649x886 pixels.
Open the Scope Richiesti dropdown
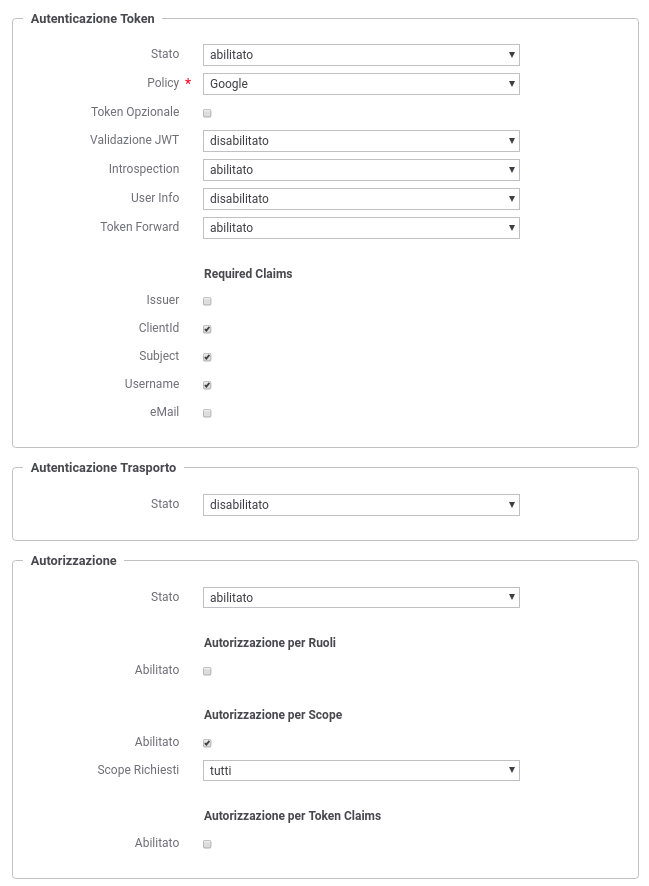point(361,770)
